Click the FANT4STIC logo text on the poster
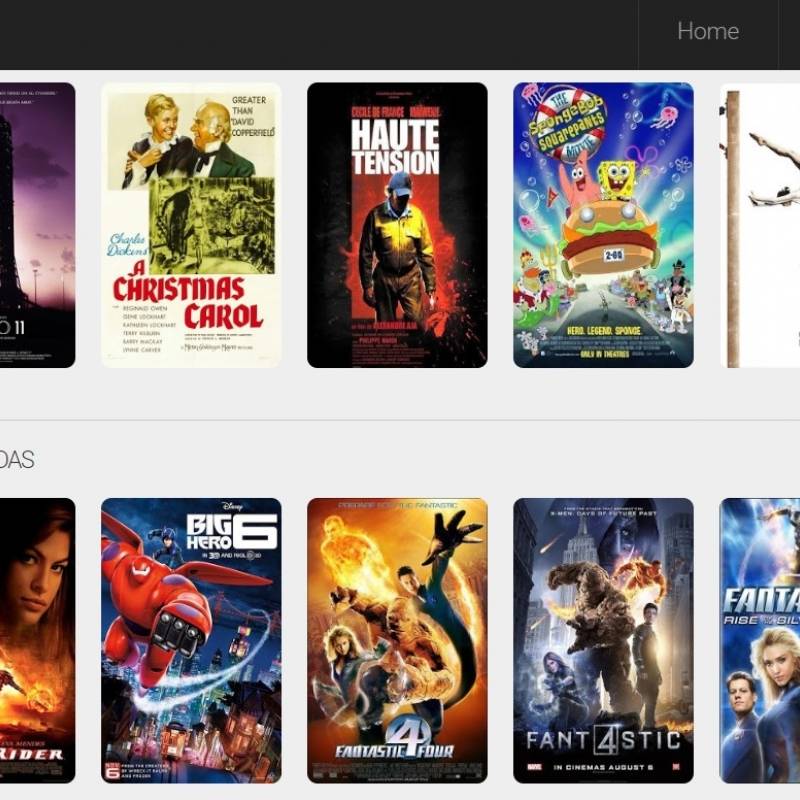800x800 pixels. [x=603, y=740]
